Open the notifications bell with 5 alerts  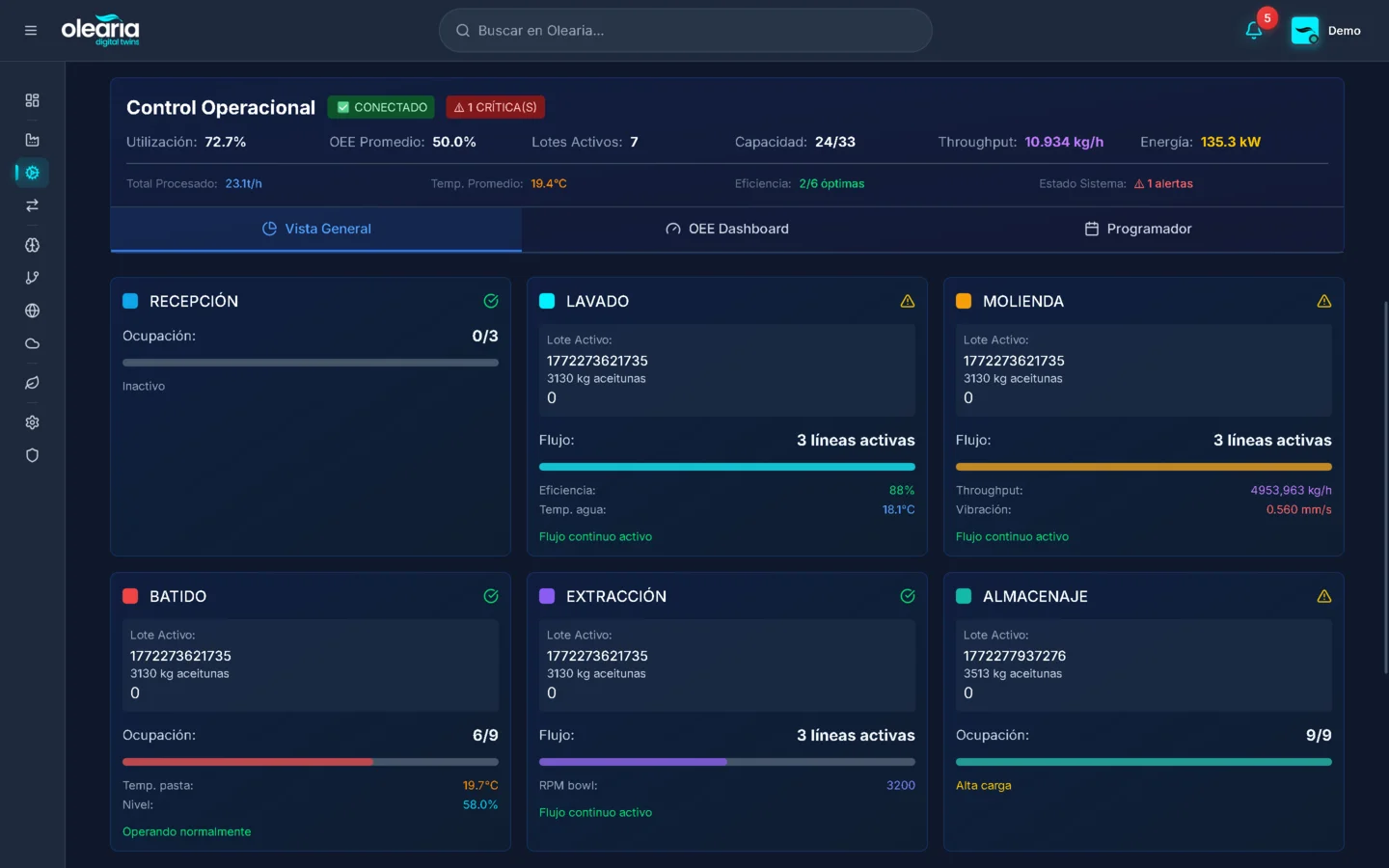(x=1254, y=31)
